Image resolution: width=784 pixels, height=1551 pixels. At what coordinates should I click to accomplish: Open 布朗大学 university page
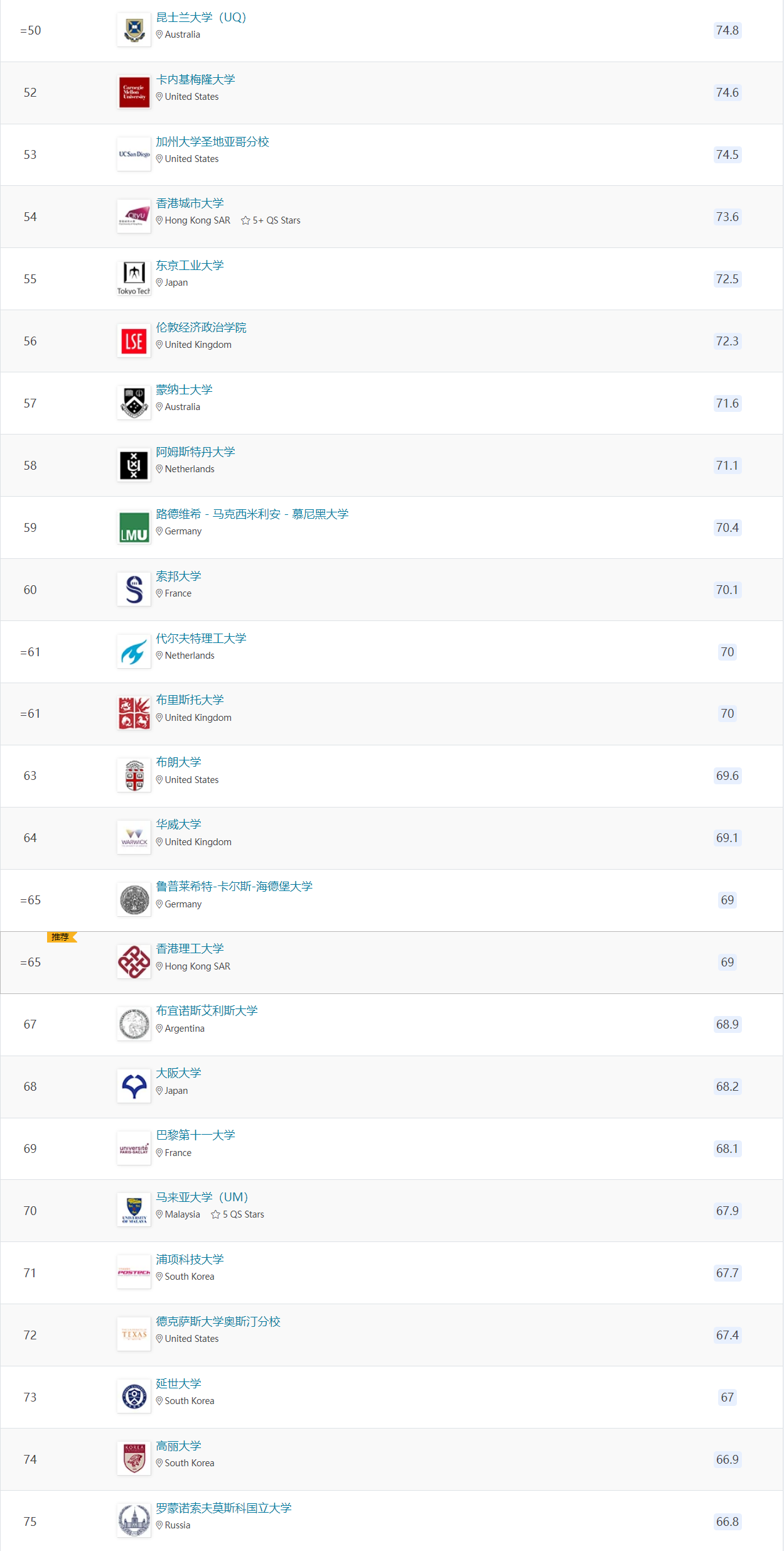click(x=178, y=762)
